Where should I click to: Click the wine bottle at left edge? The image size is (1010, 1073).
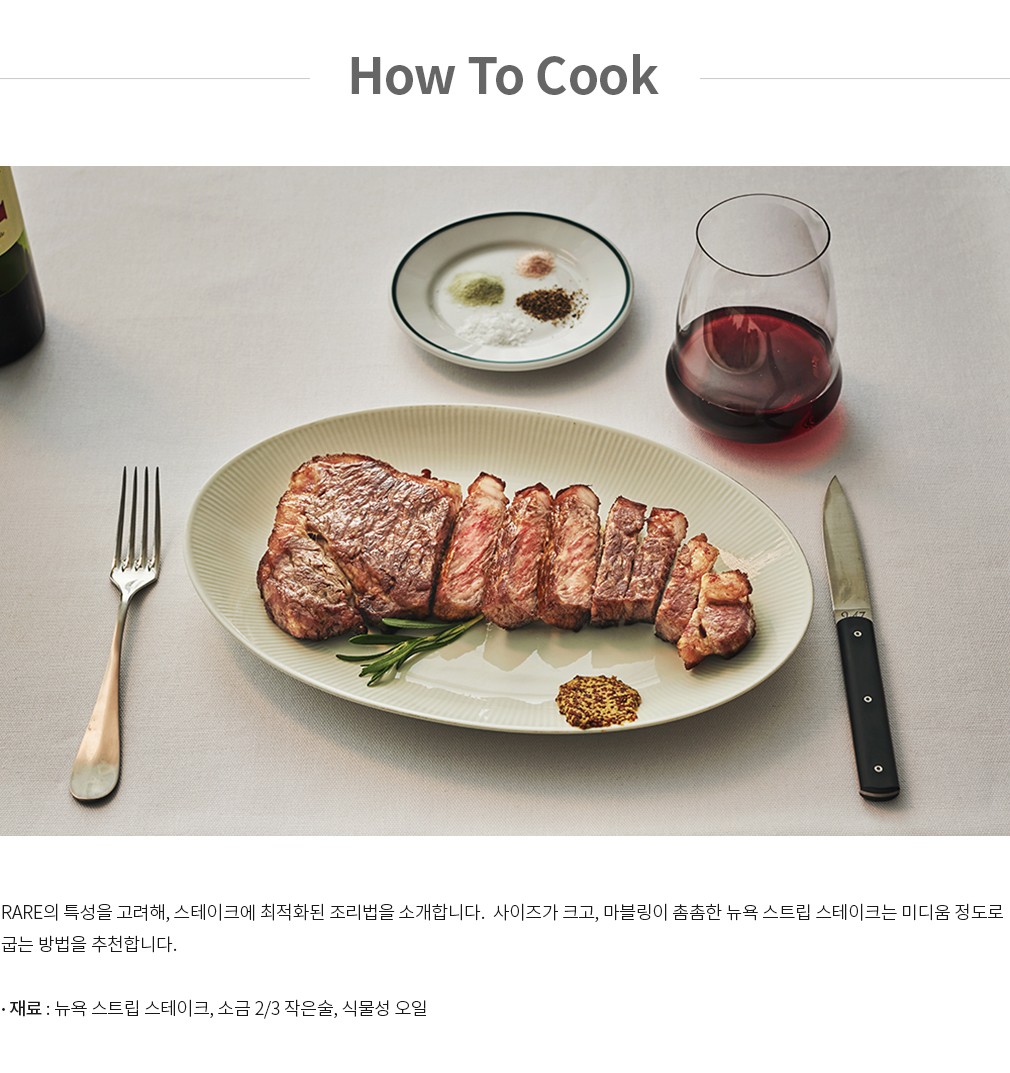(19, 267)
